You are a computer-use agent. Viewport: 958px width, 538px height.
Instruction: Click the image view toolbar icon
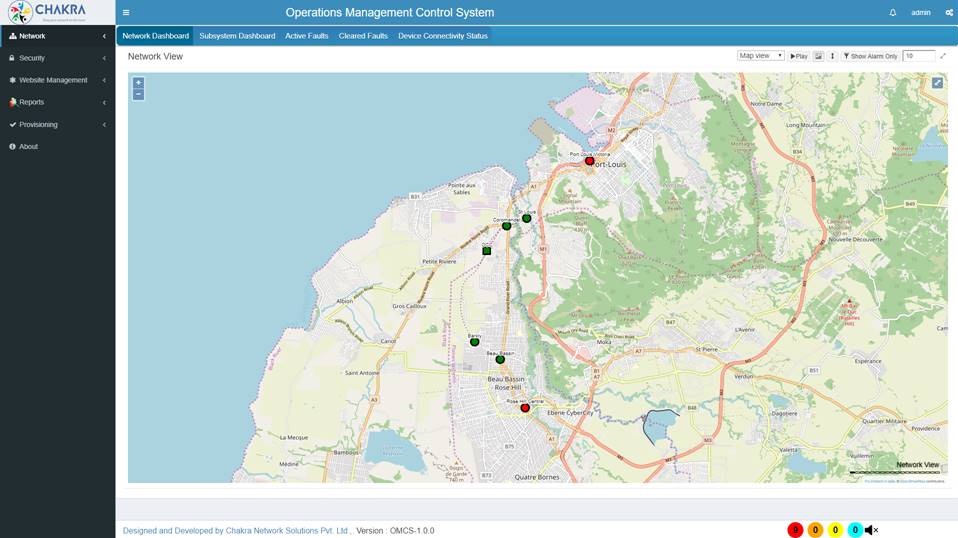[x=818, y=56]
